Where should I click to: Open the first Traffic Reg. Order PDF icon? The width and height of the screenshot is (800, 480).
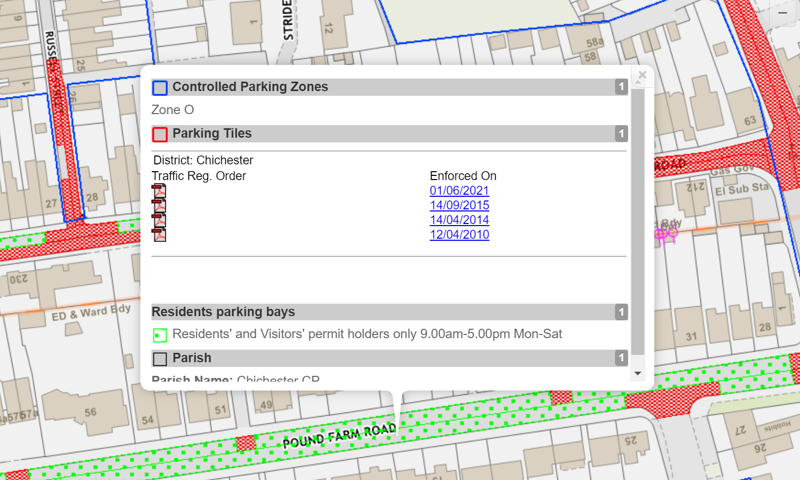pyautogui.click(x=159, y=191)
